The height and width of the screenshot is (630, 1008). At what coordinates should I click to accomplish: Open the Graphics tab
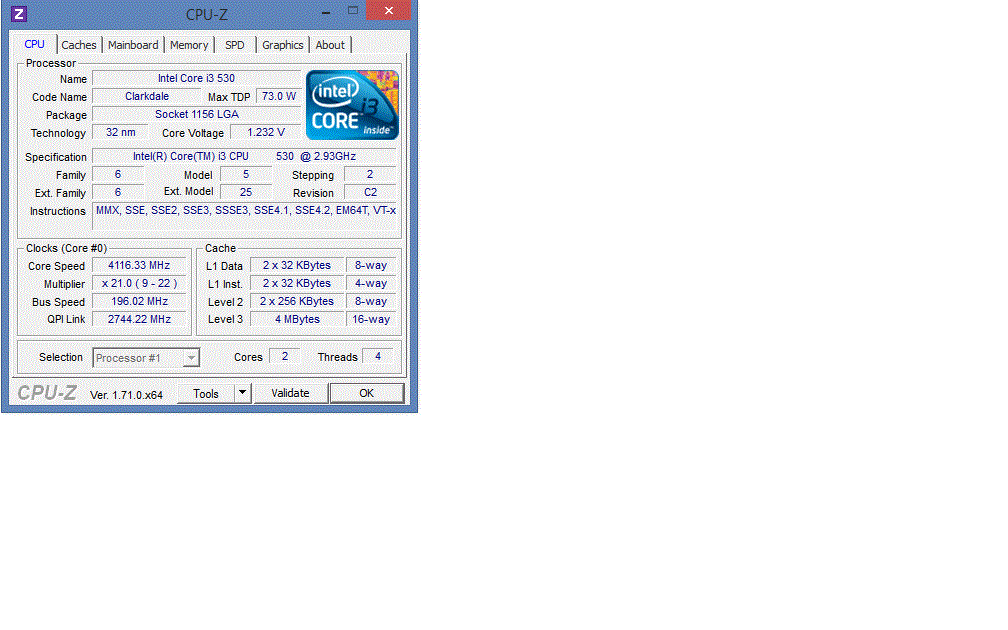(x=283, y=45)
